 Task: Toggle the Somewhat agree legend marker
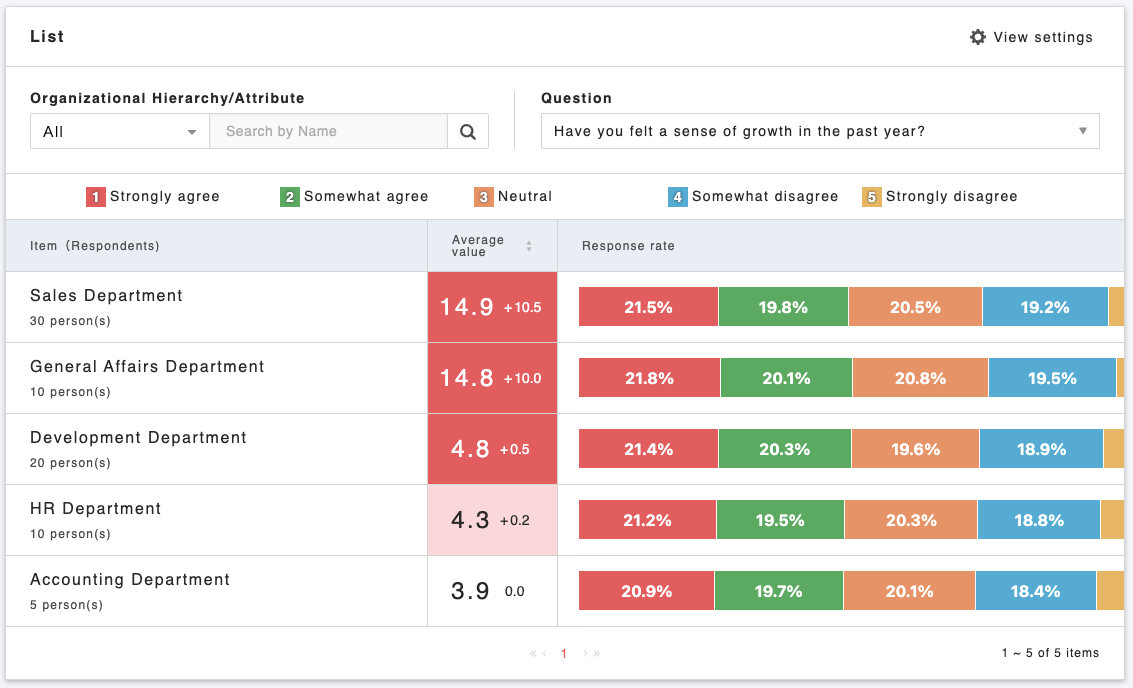[290, 197]
